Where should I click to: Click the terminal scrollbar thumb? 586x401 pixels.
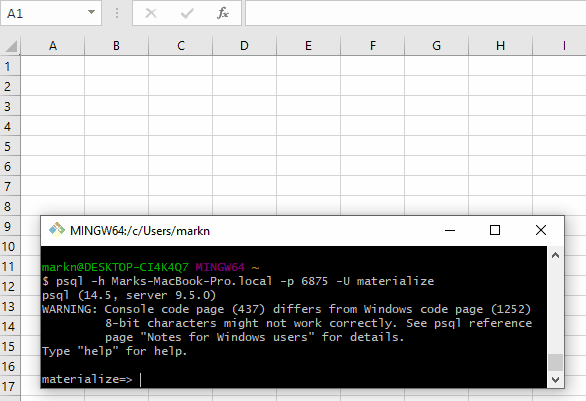(x=555, y=362)
